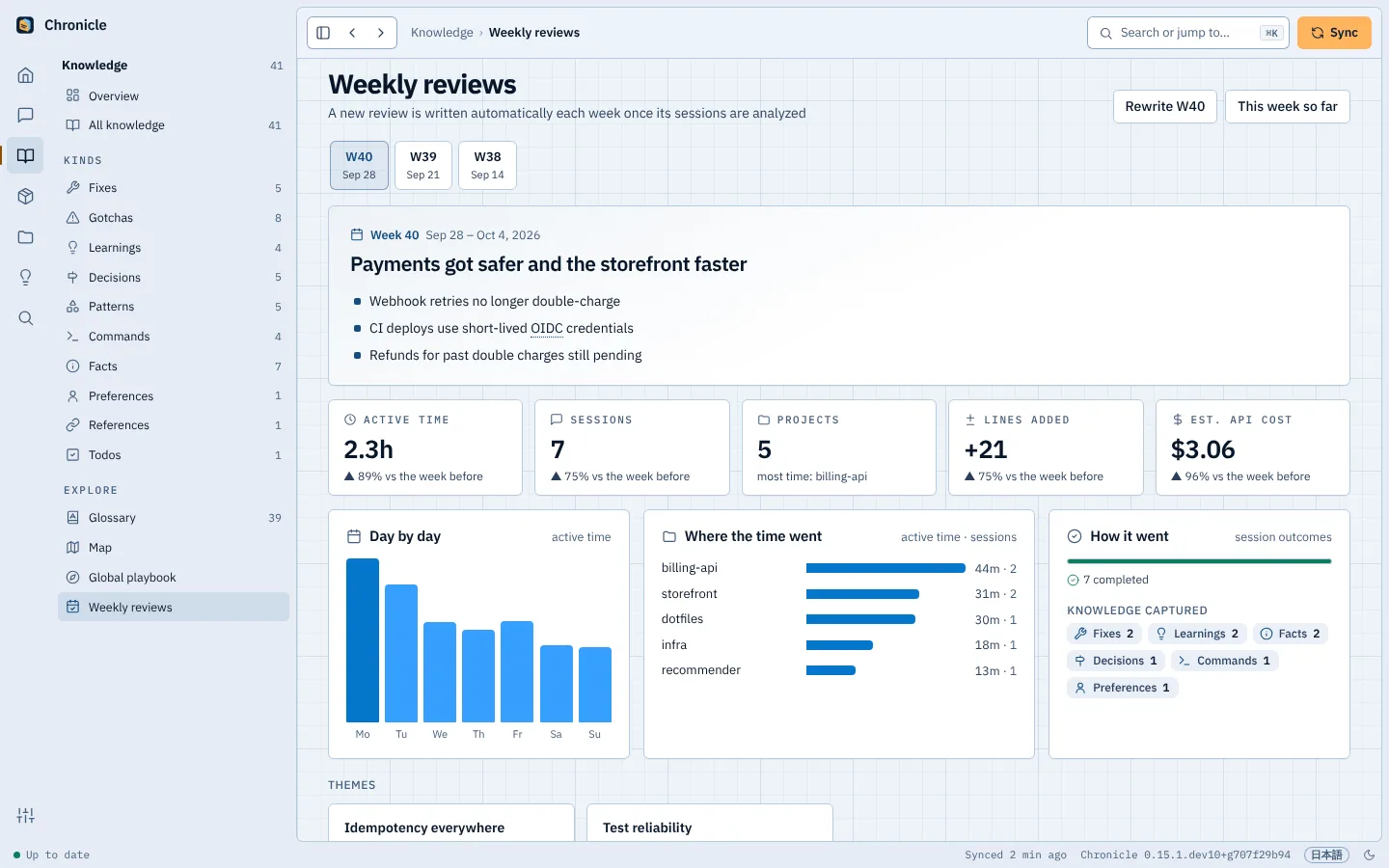Select the W38 Sep 14 tab
This screenshot has width=1389, height=868.
coord(487,165)
